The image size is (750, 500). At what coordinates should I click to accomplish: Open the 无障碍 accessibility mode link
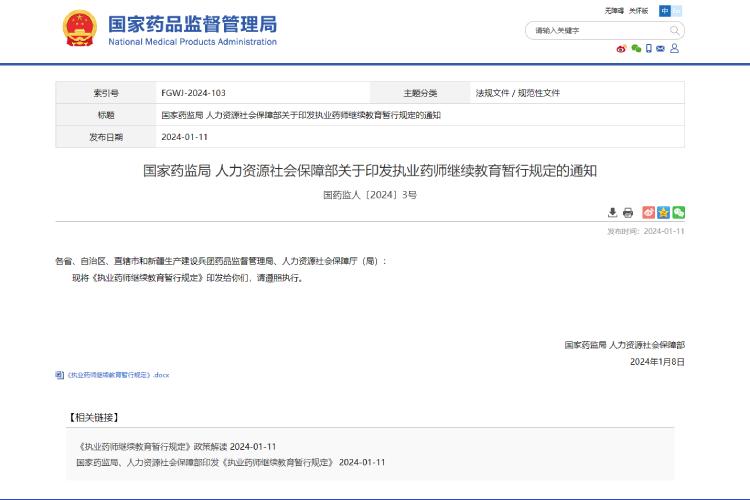pos(613,10)
